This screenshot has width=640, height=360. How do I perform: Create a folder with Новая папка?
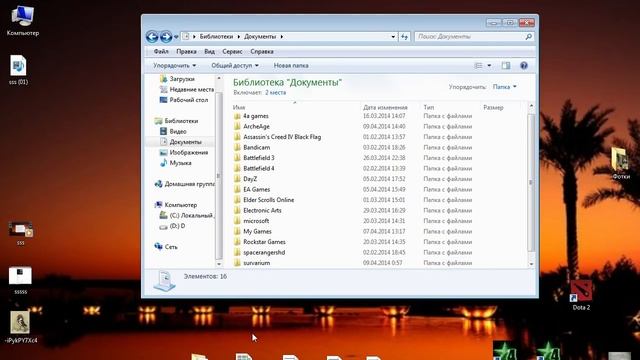tap(291, 65)
